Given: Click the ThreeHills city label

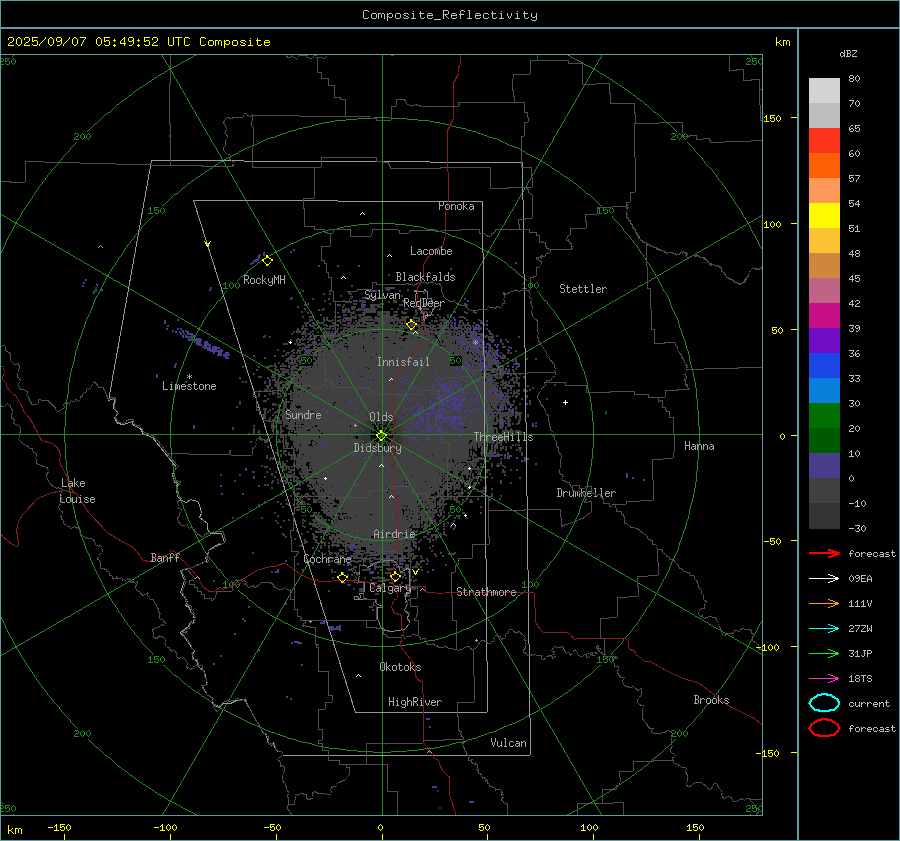Looking at the screenshot, I should click(503, 437).
